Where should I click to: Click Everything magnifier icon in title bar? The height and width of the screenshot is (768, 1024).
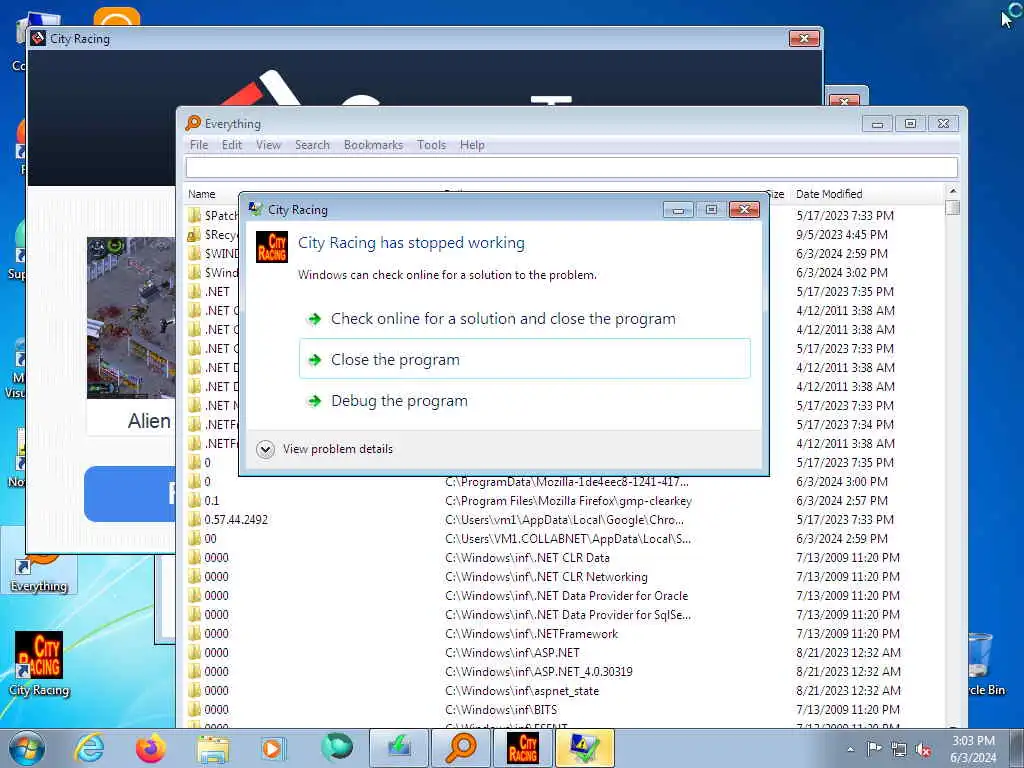coord(193,123)
